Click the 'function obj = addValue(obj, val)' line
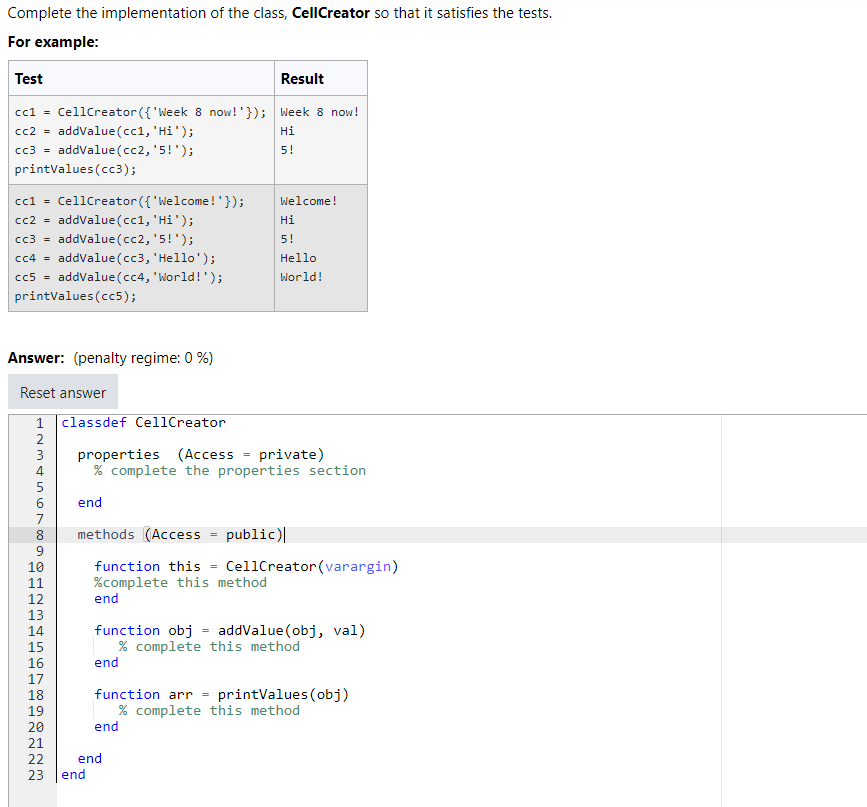The height and width of the screenshot is (807, 867). (x=229, y=631)
